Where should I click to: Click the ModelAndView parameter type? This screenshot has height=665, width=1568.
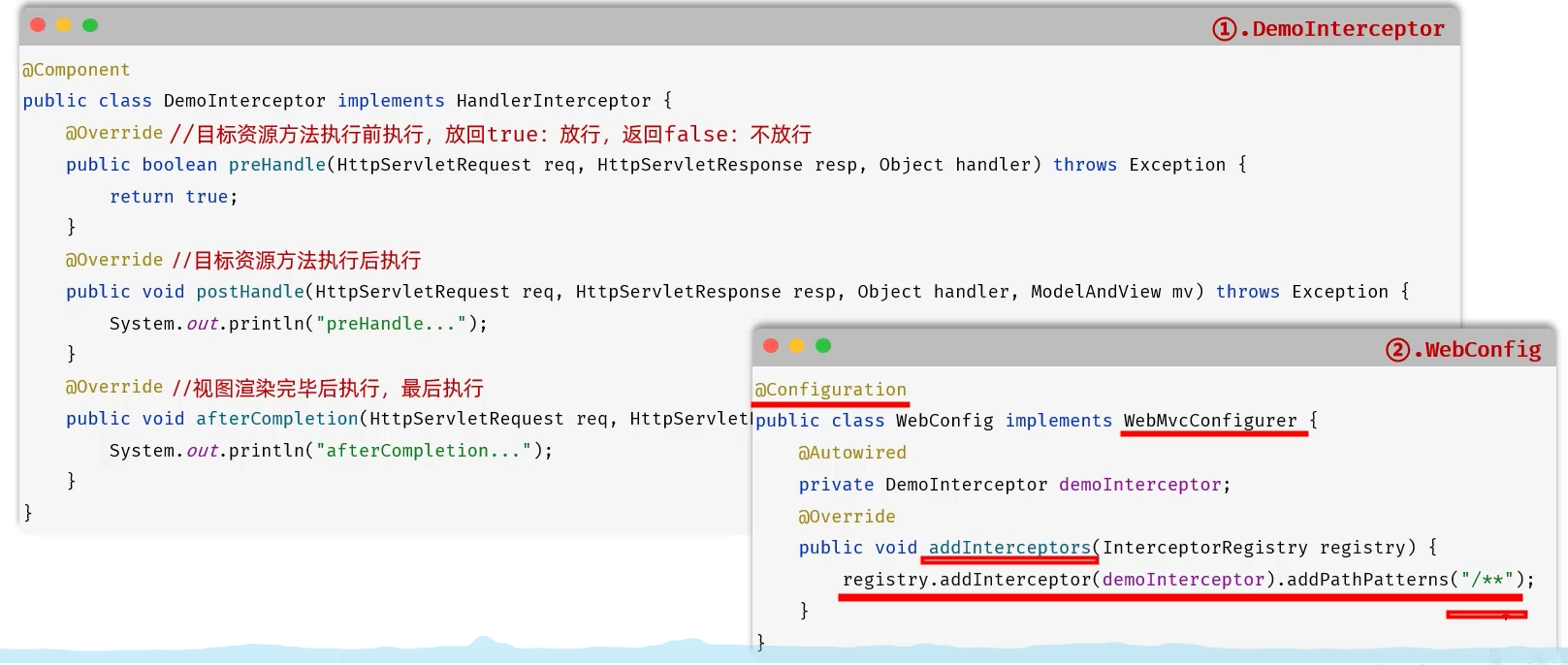click(x=1095, y=292)
